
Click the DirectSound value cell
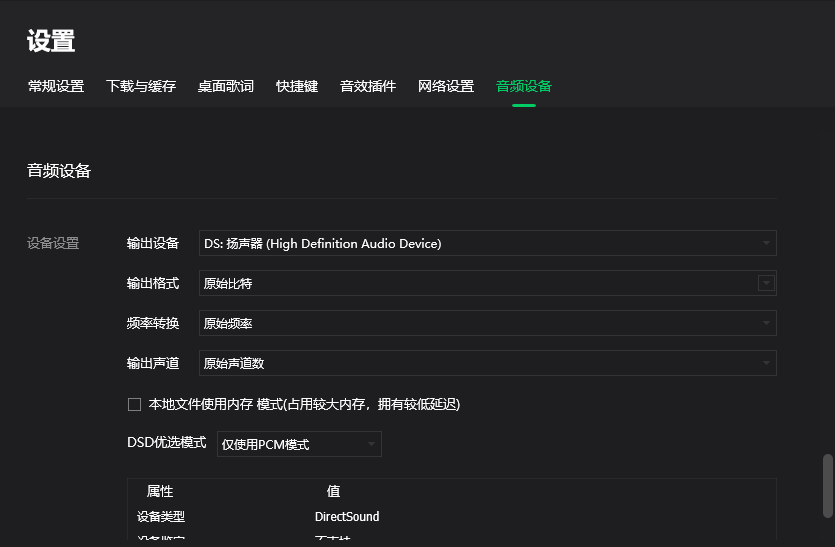(x=347, y=517)
